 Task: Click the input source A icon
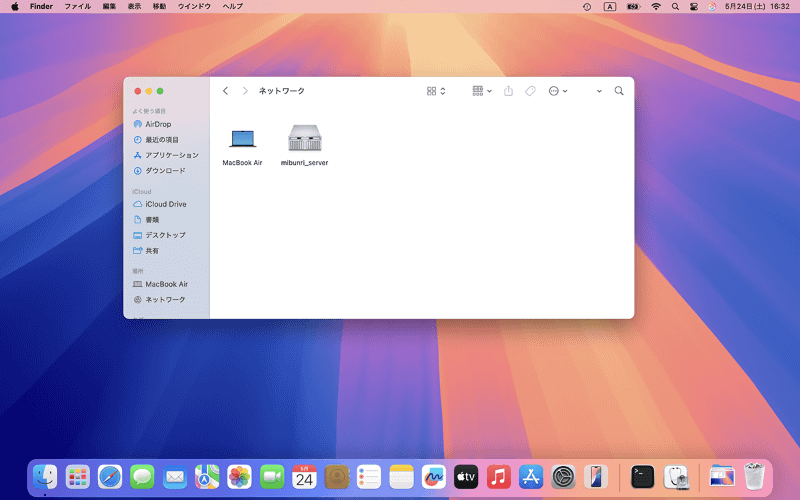610,7
